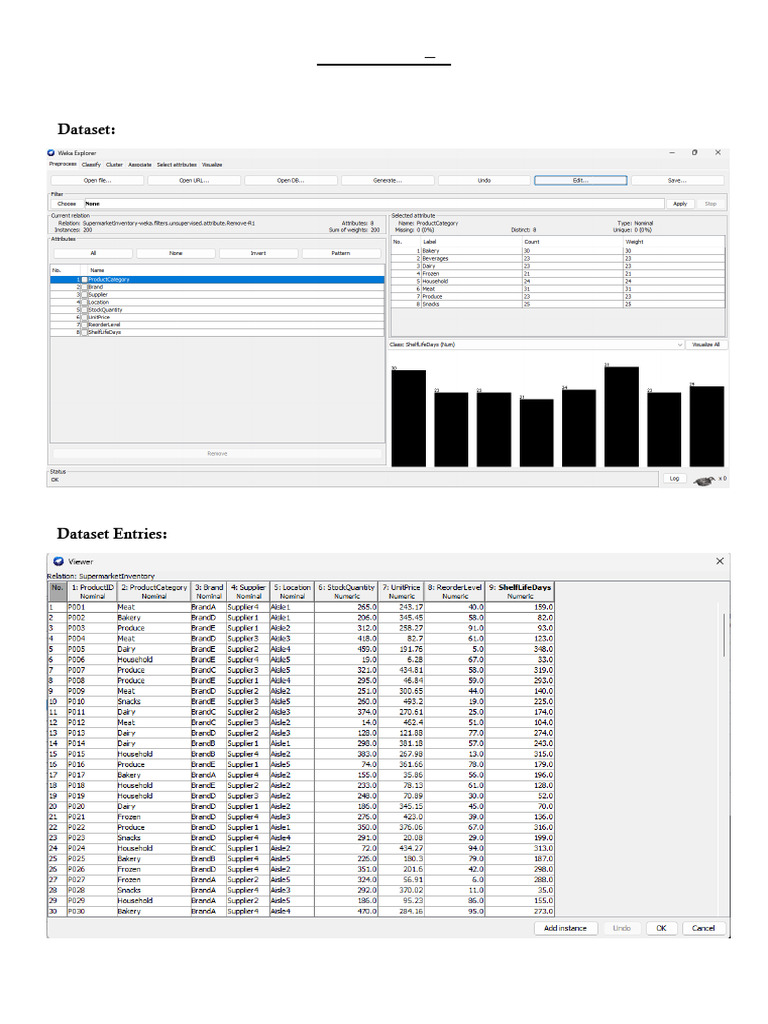Click the Weka Explorer logo icon
Screen dimensions: 768x1024
click(x=51, y=153)
